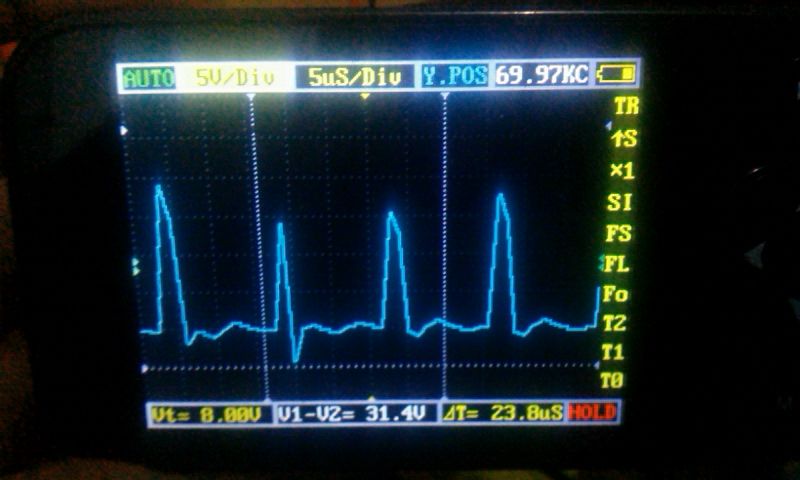Screen dimensions: 800x480
Task: Select the second vertical time cursor's top marker
Action: click(x=444, y=96)
